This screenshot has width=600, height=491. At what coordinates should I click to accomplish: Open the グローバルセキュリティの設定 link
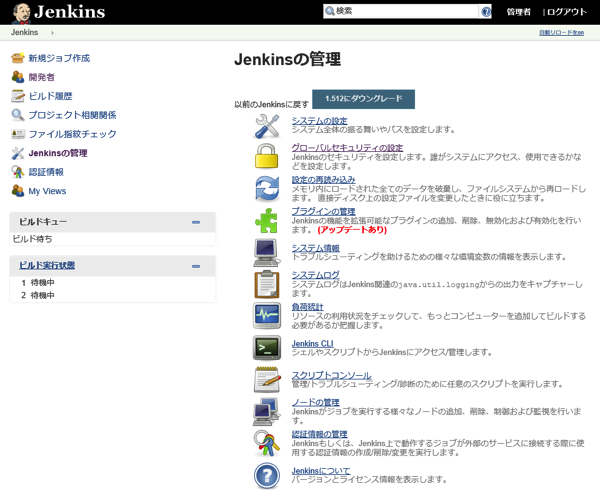pyautogui.click(x=347, y=147)
